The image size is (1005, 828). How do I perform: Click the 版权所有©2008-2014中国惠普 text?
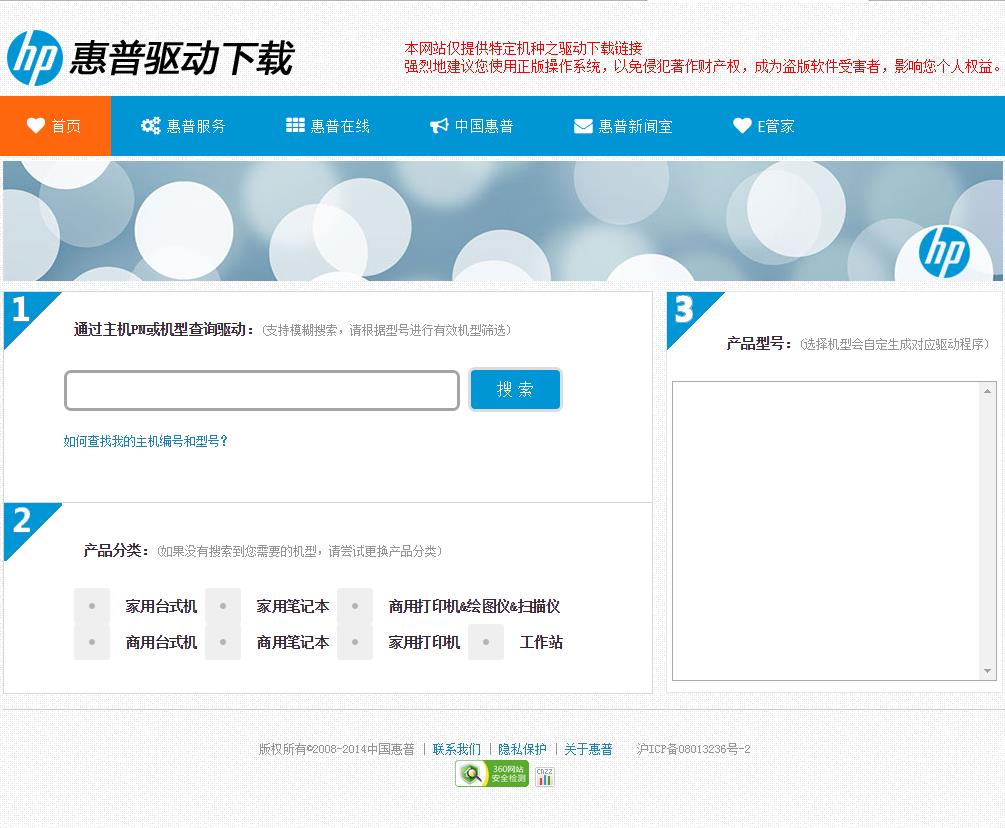336,749
